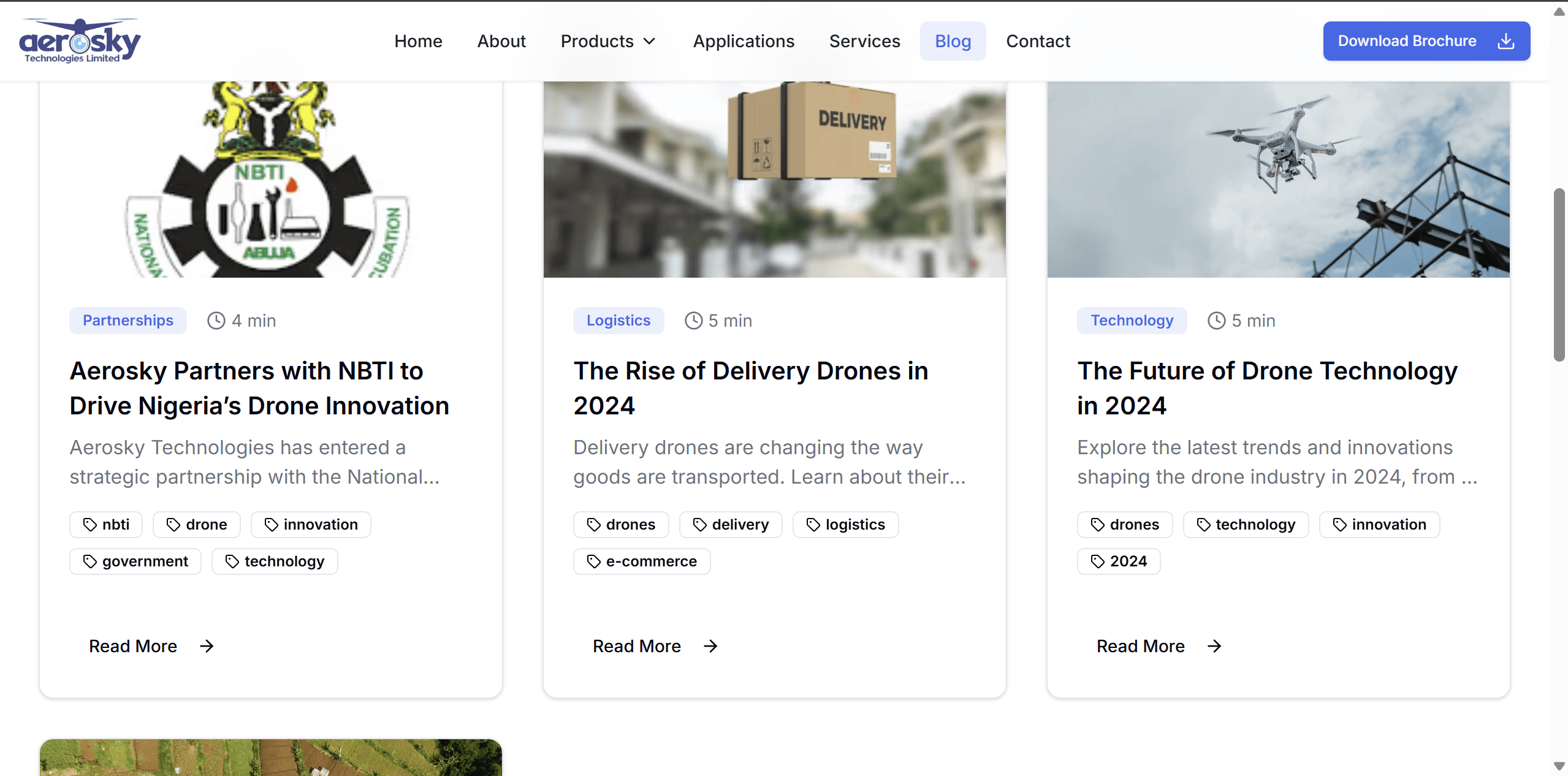Click the arrow beside Drone Technology Read More
This screenshot has height=776, width=1568.
pyautogui.click(x=1214, y=646)
